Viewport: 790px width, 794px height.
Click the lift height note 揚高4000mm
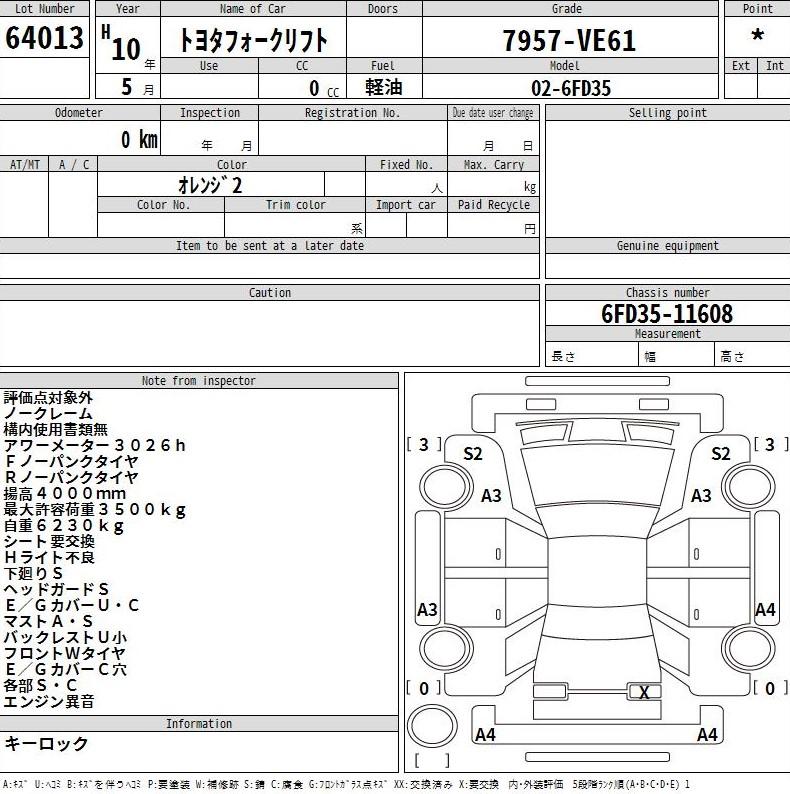tap(64, 494)
